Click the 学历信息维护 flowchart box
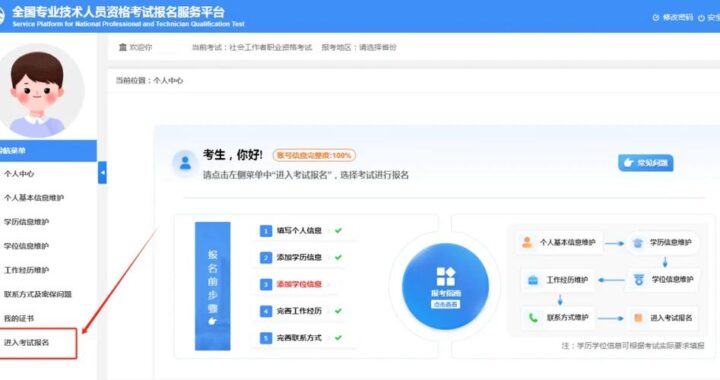 (x=663, y=242)
